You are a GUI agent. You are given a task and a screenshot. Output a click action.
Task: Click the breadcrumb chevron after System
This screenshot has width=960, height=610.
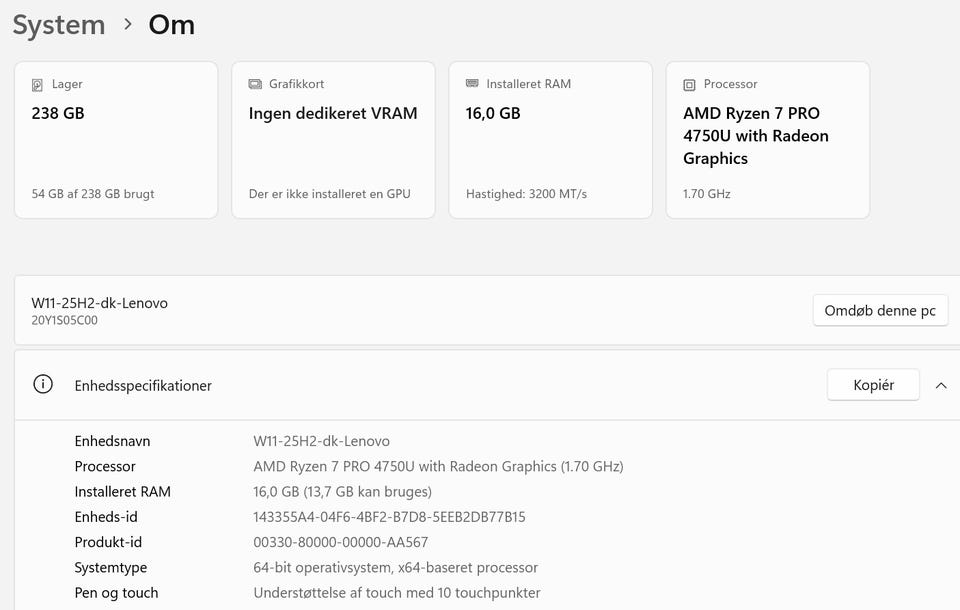[127, 24]
